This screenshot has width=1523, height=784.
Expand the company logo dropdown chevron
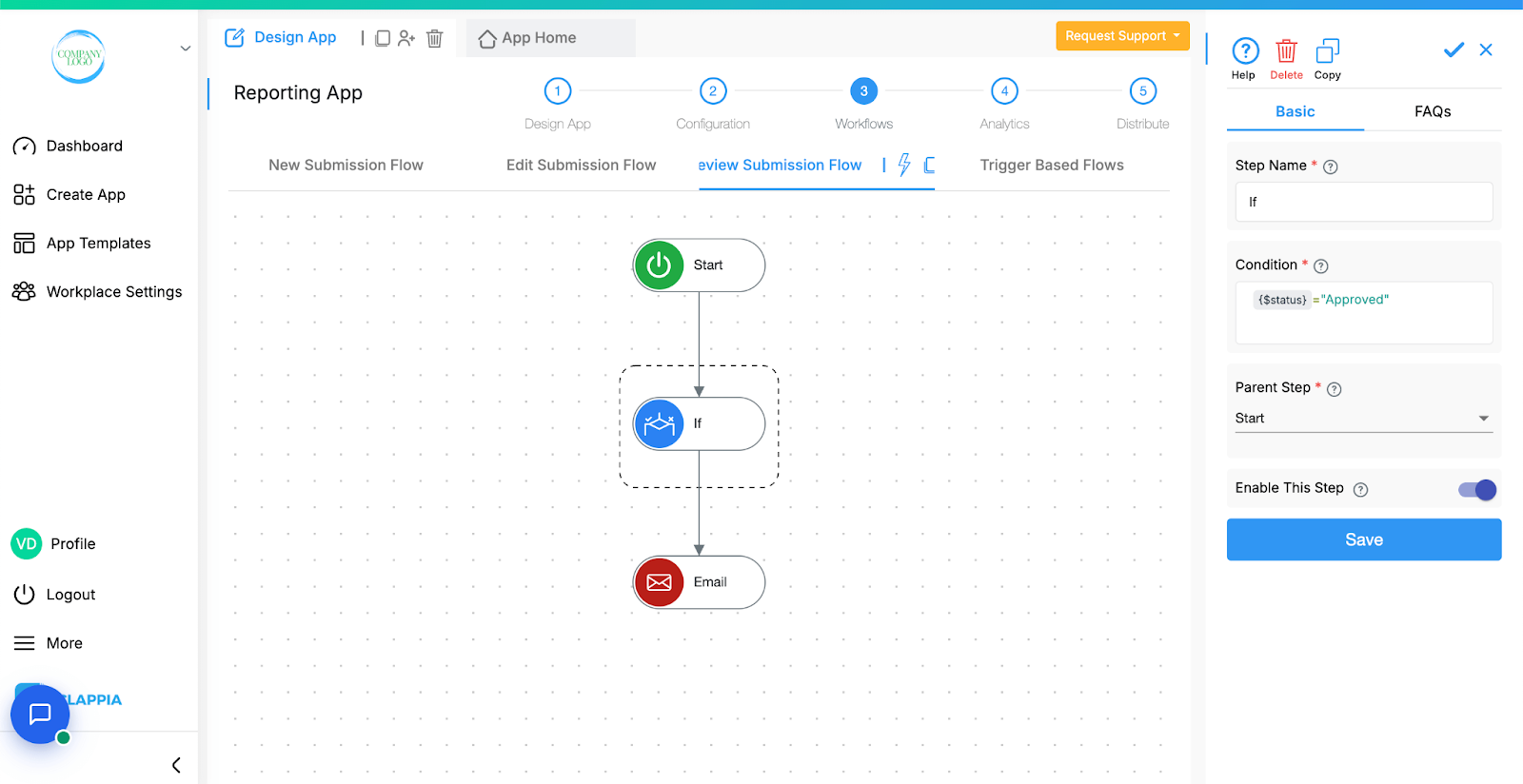pyautogui.click(x=186, y=49)
